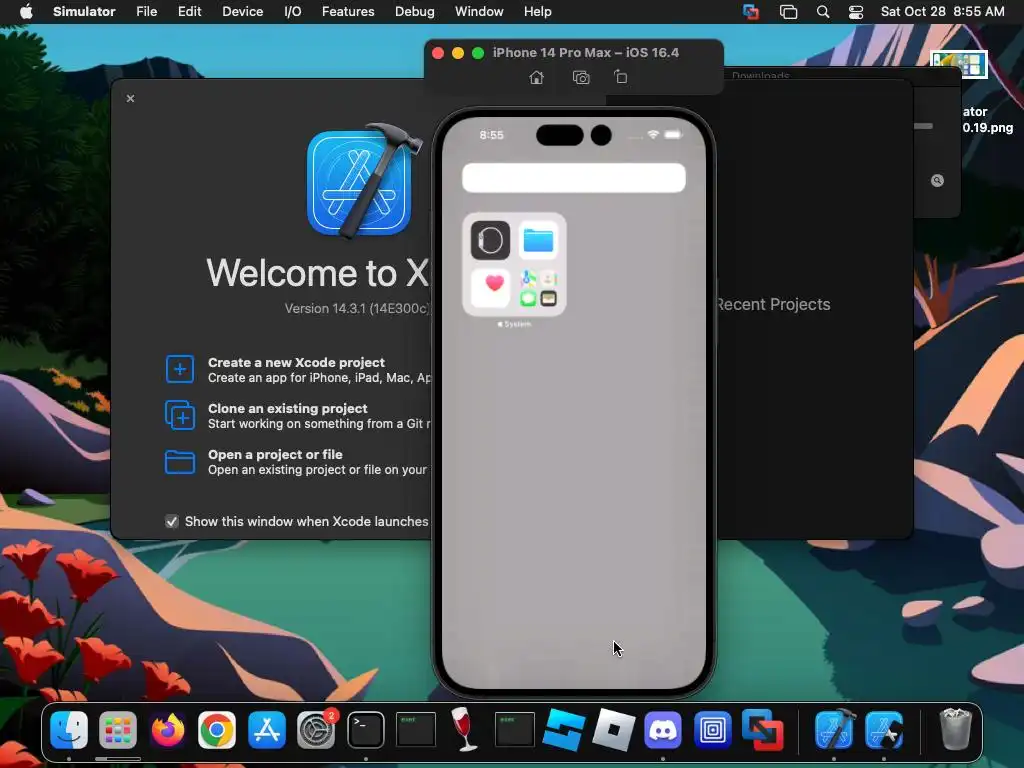
Task: Open the Wine glass app in the Dock
Action: tap(464, 728)
